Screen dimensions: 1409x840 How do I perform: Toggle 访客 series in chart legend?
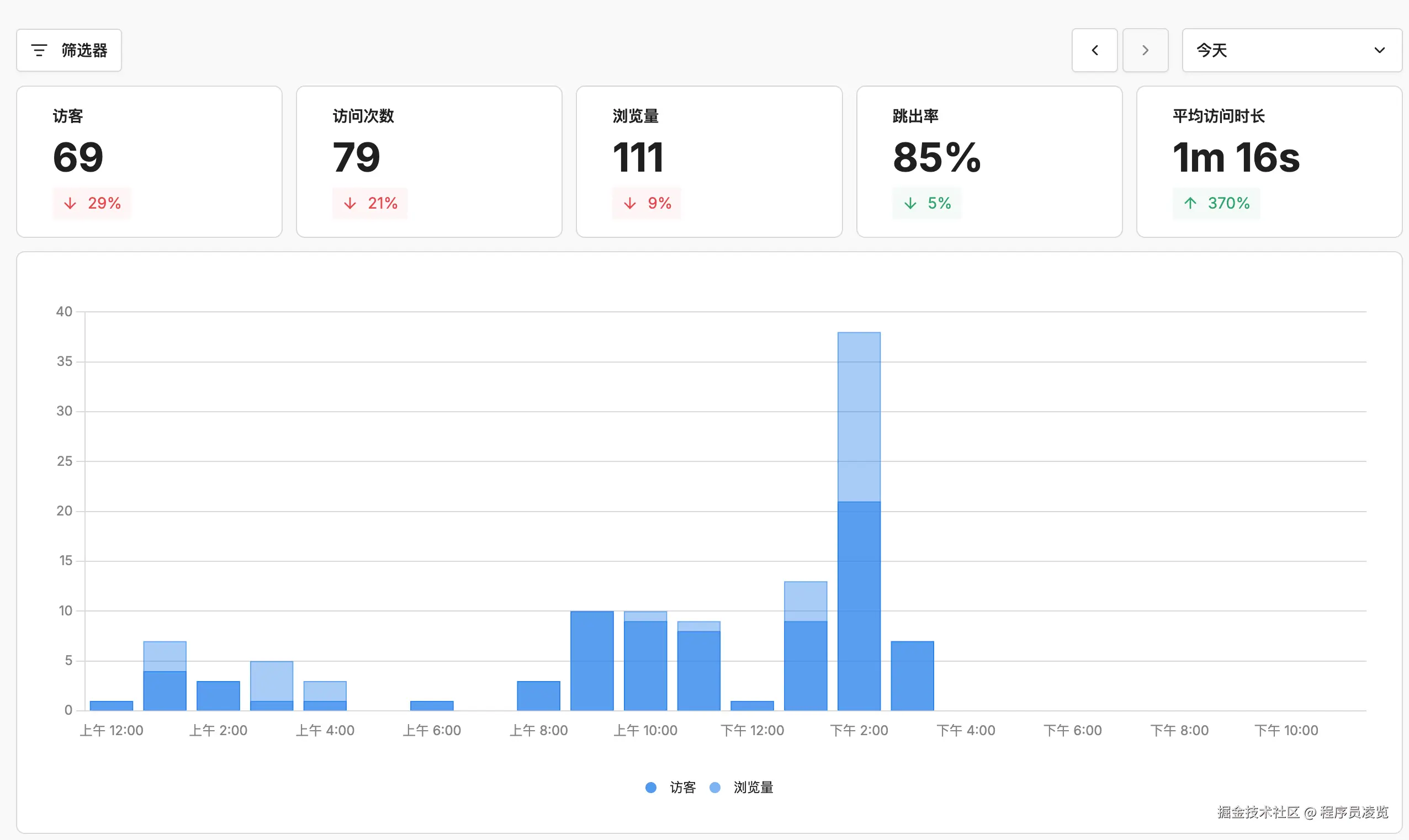(x=682, y=788)
